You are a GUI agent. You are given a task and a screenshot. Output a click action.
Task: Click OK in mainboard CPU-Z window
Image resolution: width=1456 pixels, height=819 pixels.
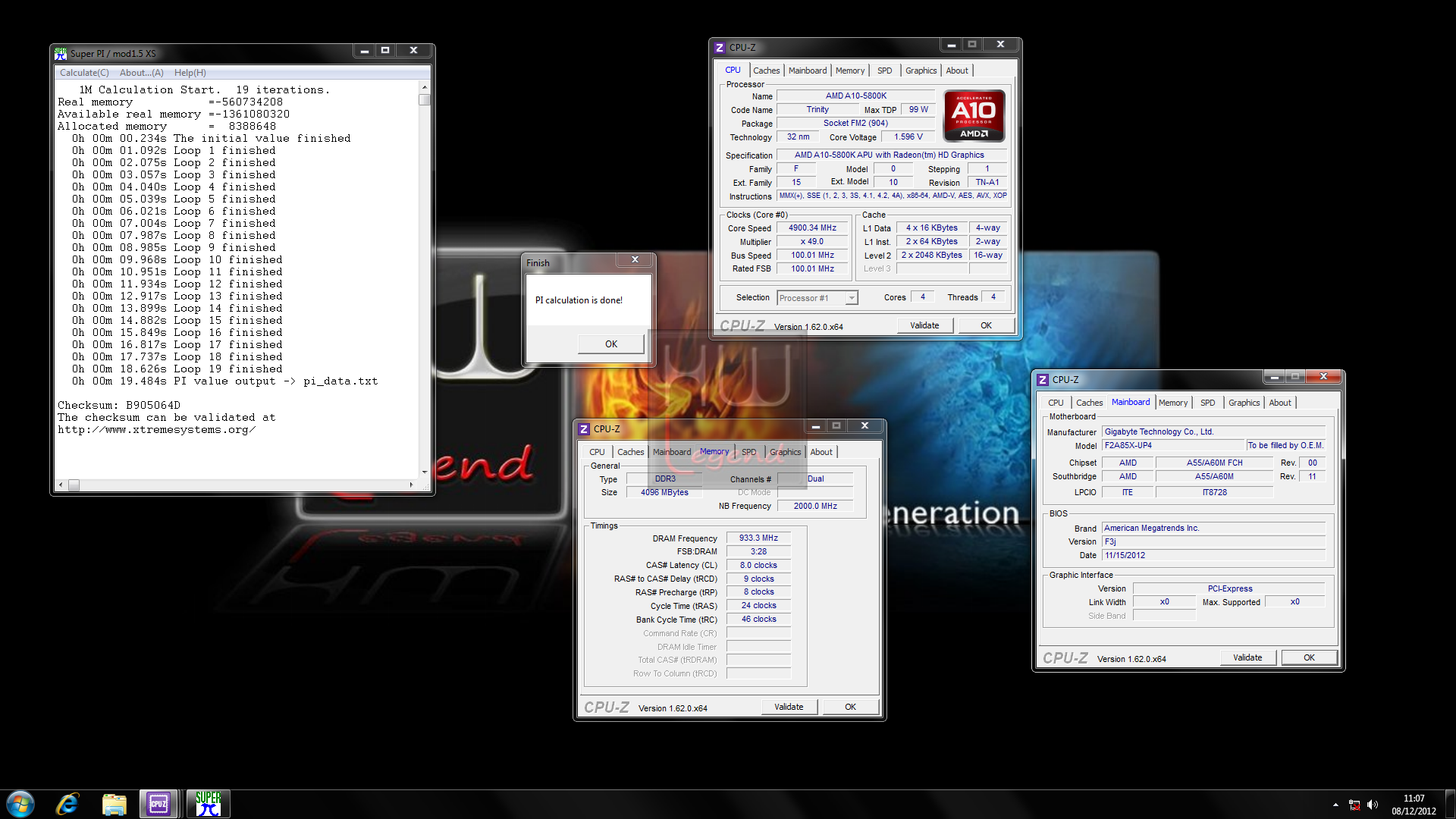(1309, 657)
